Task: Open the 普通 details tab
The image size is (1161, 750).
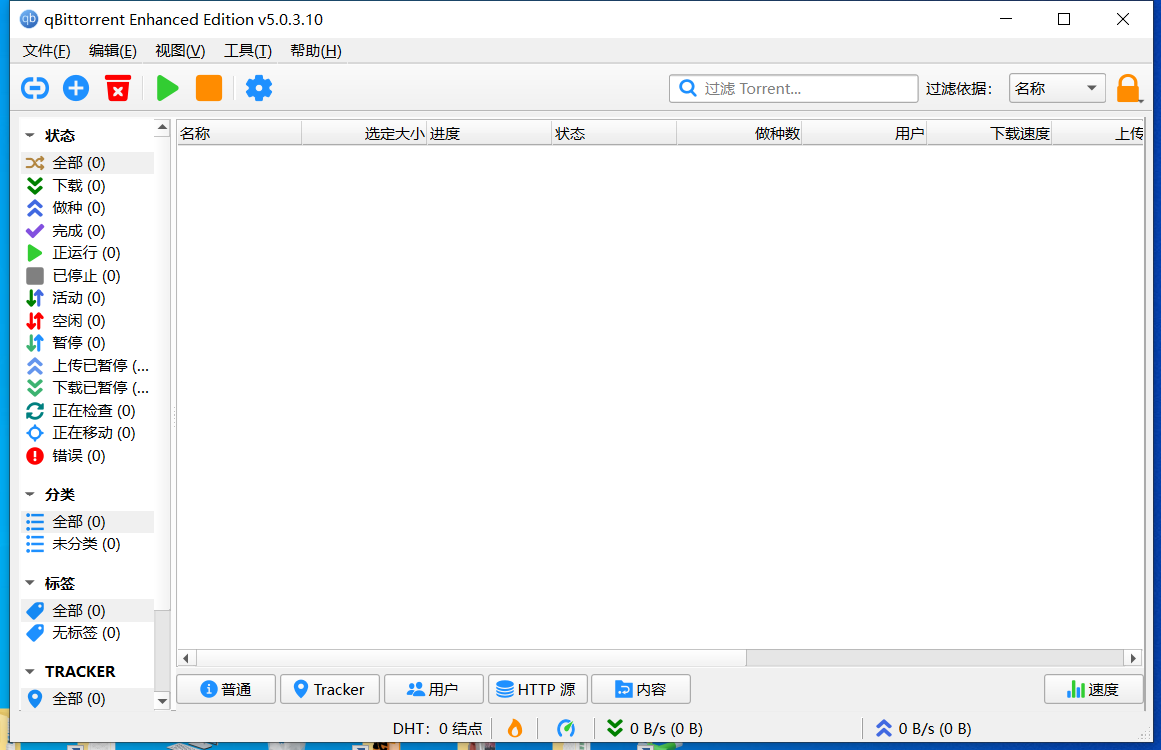Action: click(226, 689)
